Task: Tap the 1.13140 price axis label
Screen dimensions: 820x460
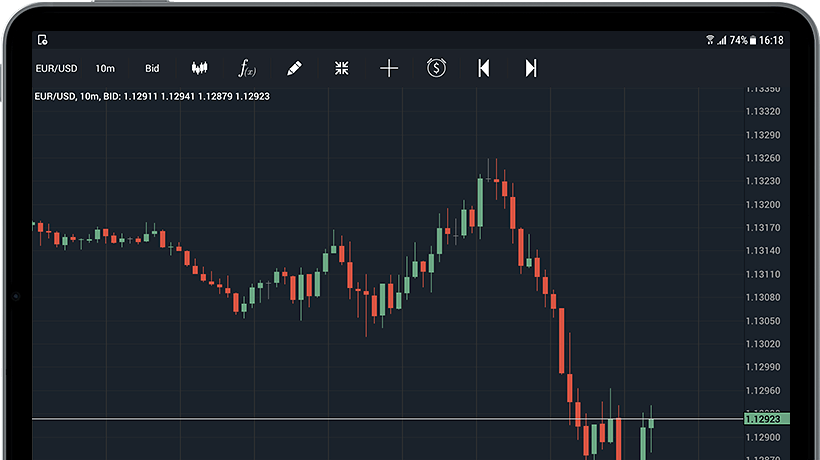Action: coord(763,250)
